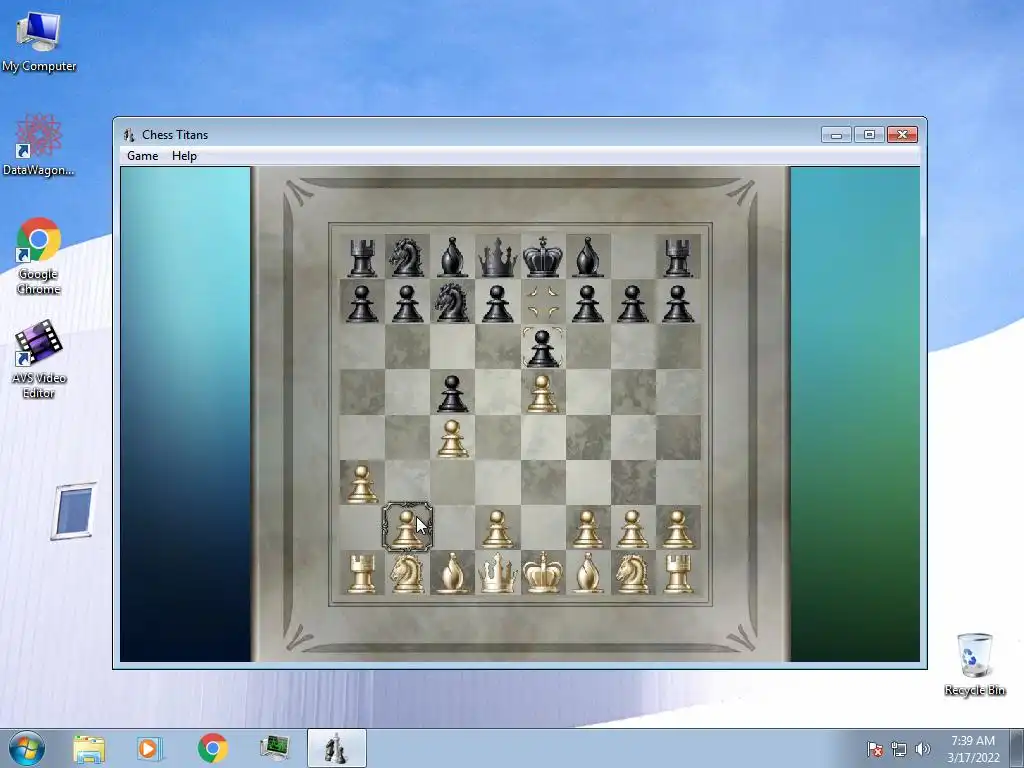
Task: Open Google Chrome desktop shortcut
Action: 39,256
